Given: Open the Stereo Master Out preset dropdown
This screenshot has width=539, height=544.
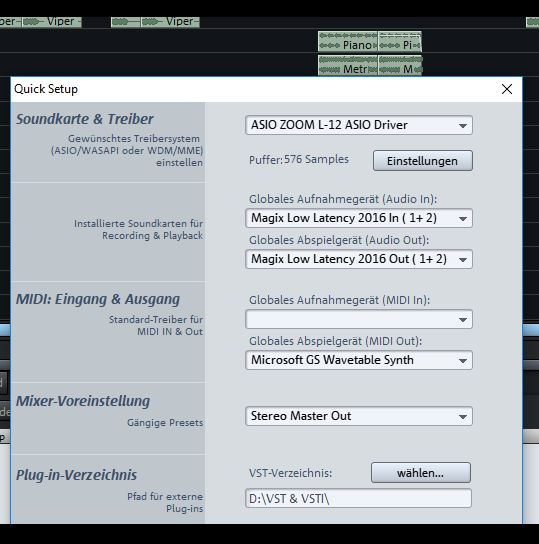Looking at the screenshot, I should coord(359,416).
